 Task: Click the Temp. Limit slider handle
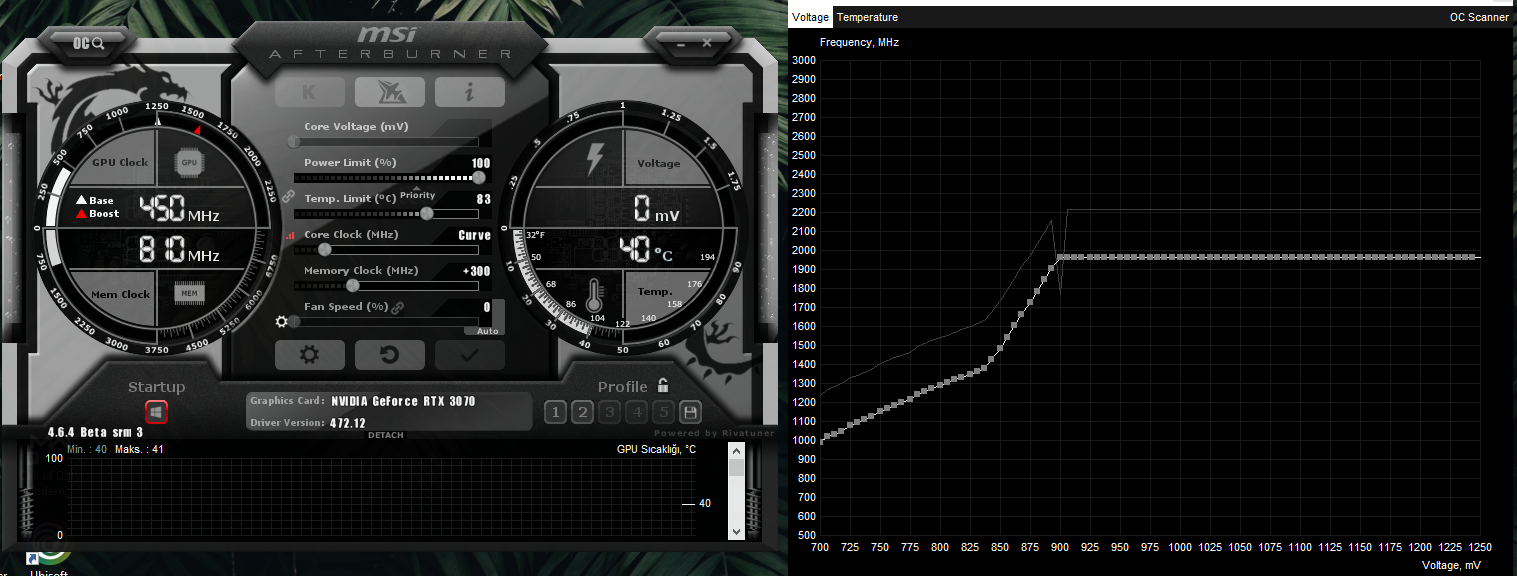click(x=428, y=213)
